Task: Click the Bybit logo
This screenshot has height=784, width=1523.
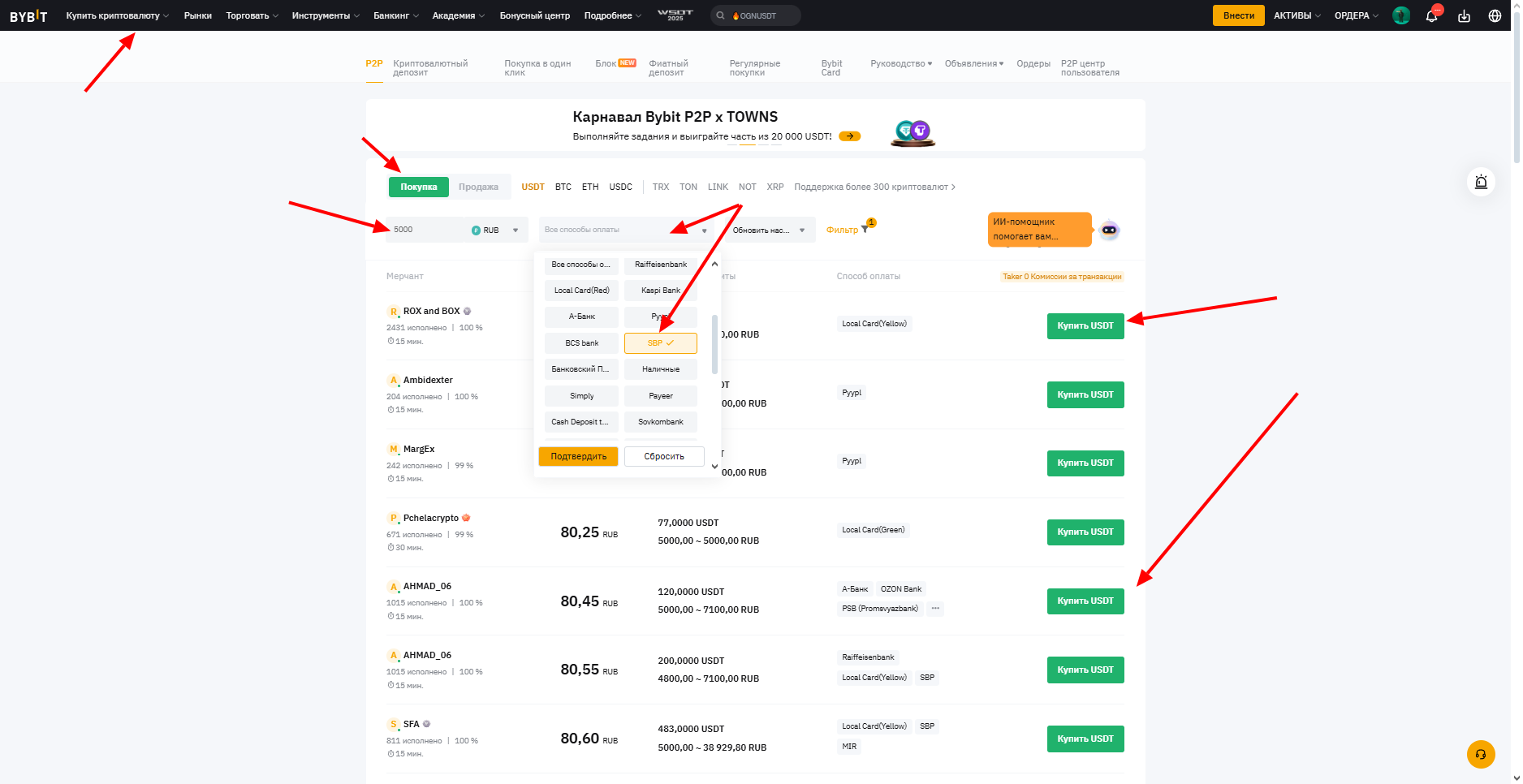Action: 28,15
